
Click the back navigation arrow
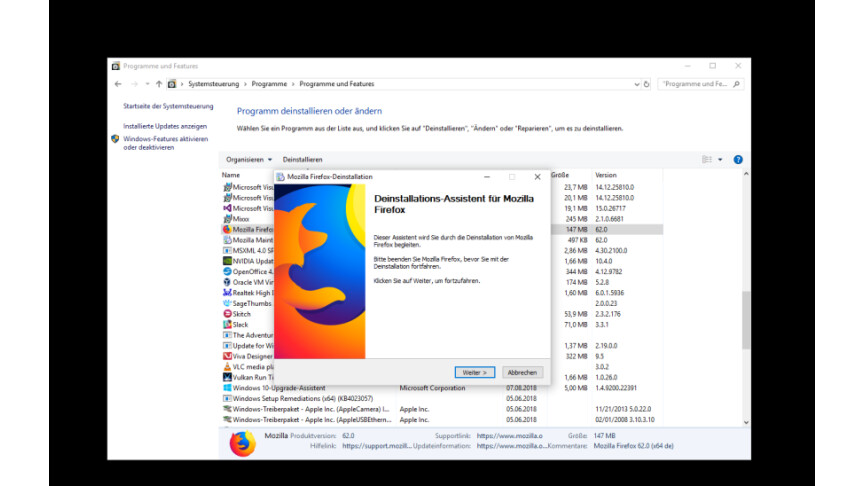[x=118, y=84]
